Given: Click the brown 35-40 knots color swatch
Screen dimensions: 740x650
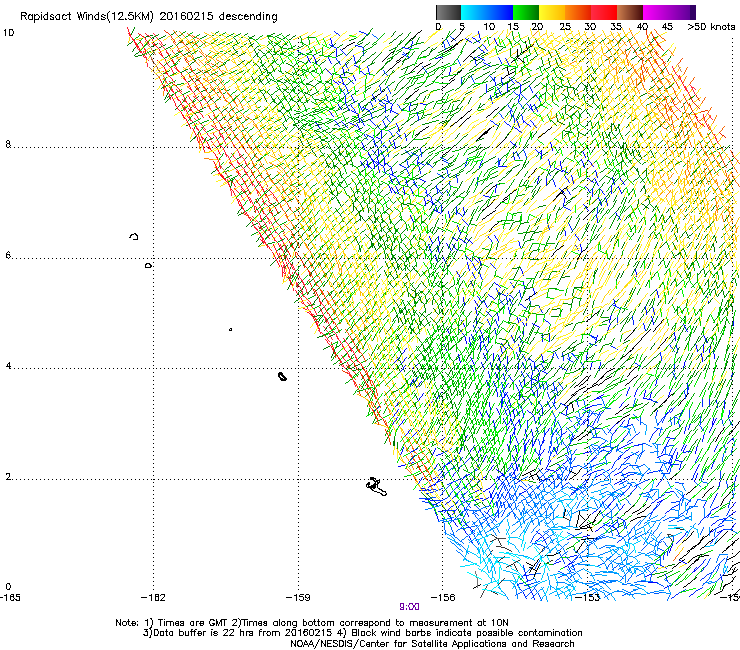Looking at the screenshot, I should coord(630,12).
